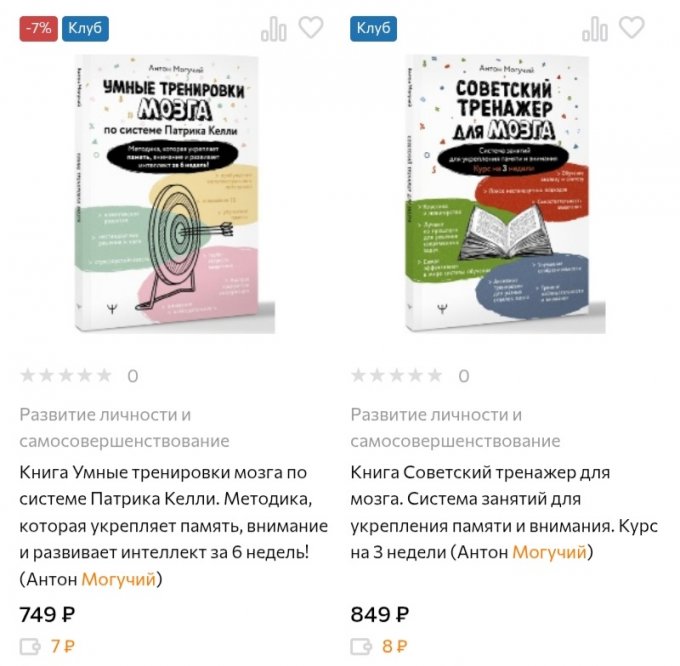Open Умные тренировки мозга cover image

point(174,194)
